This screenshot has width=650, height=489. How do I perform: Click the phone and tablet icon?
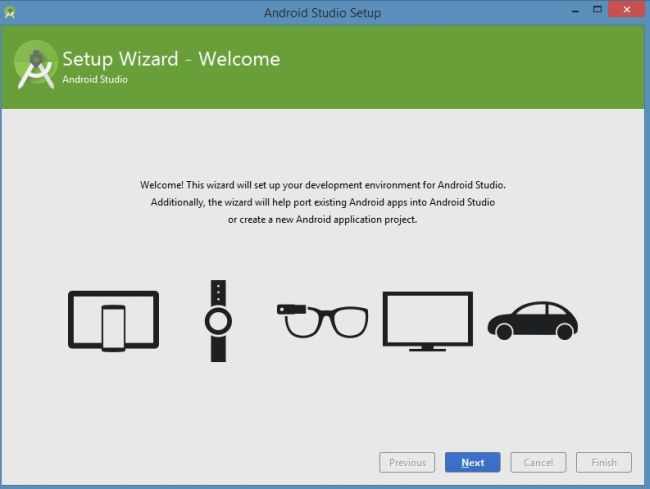[x=114, y=321]
